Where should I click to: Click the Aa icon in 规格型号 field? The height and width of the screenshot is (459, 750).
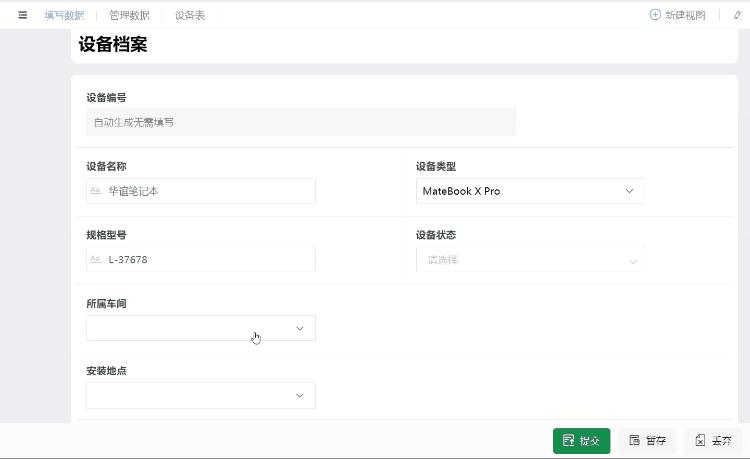[x=95, y=259]
